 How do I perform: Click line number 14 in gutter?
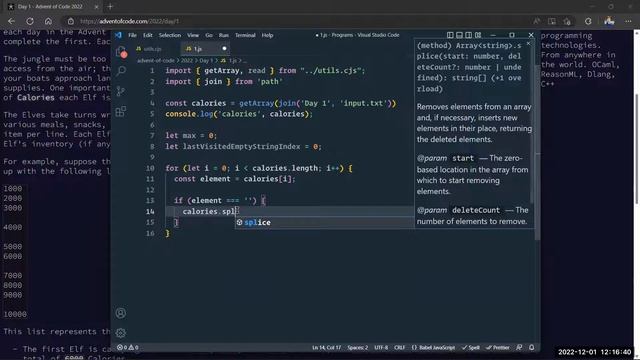coord(150,211)
